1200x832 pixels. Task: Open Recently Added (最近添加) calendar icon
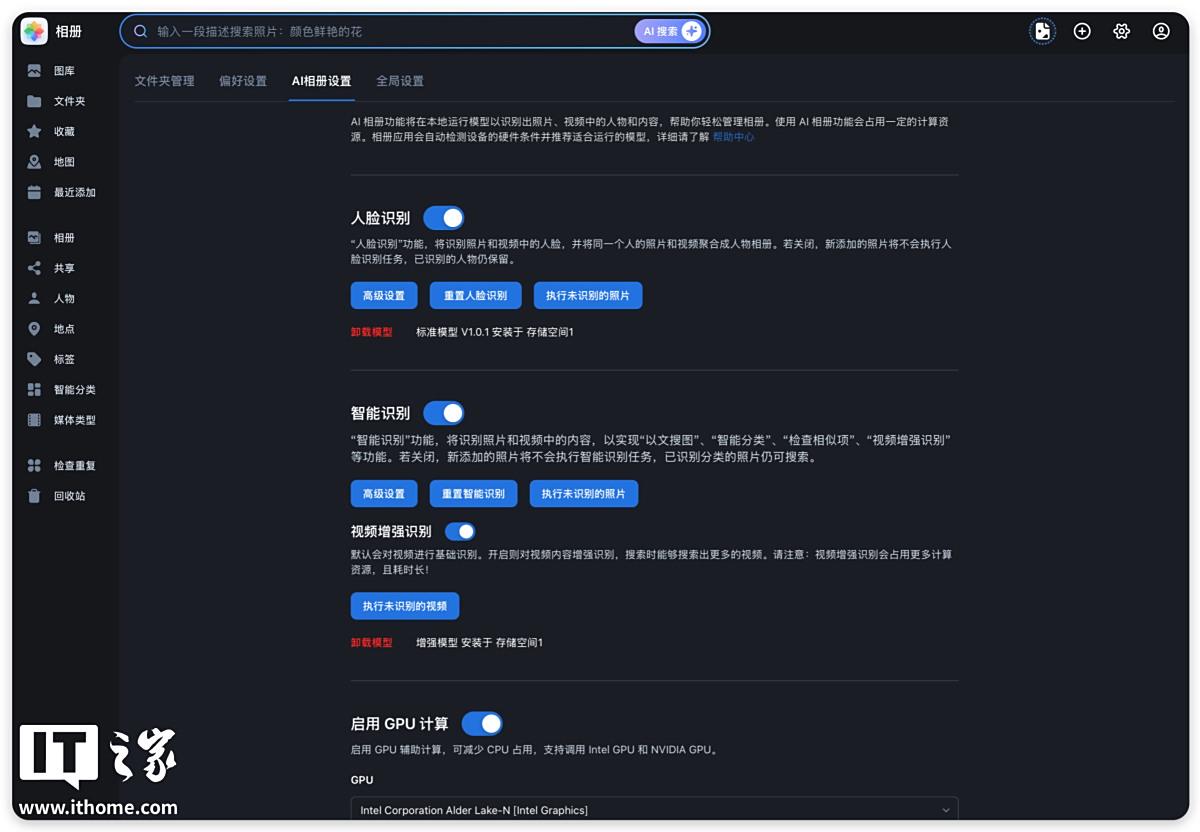pyautogui.click(x=34, y=192)
